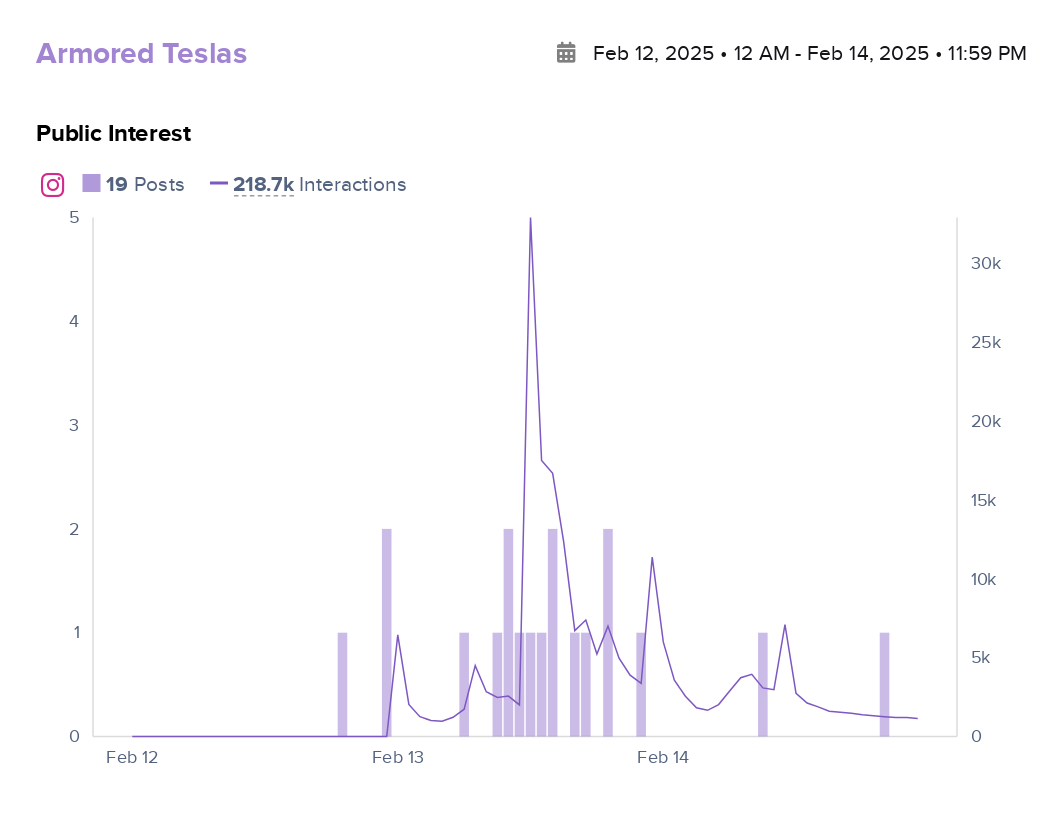Click the Feb 13 x-axis label
Screen dimensions: 1050x833
(x=398, y=758)
